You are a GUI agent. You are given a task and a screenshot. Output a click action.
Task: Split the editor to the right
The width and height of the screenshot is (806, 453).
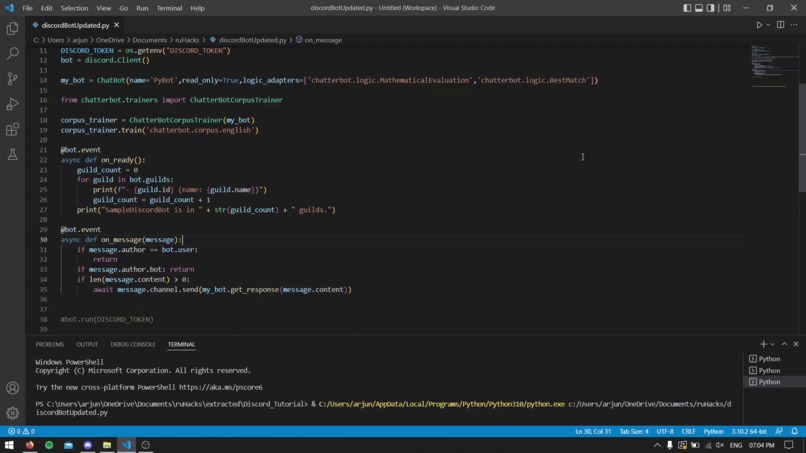coord(780,25)
